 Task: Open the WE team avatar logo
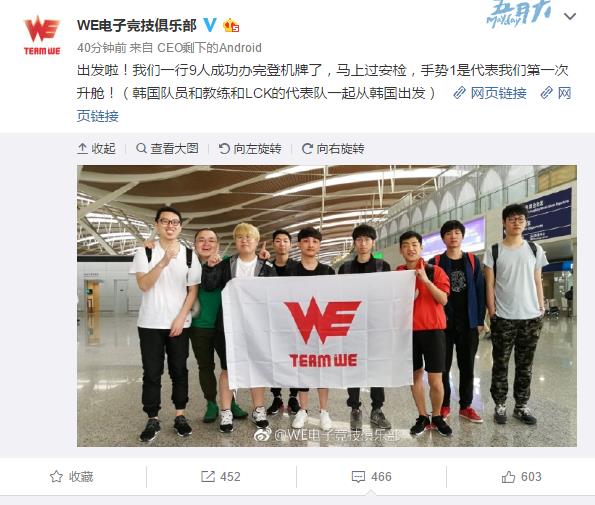click(x=42, y=36)
